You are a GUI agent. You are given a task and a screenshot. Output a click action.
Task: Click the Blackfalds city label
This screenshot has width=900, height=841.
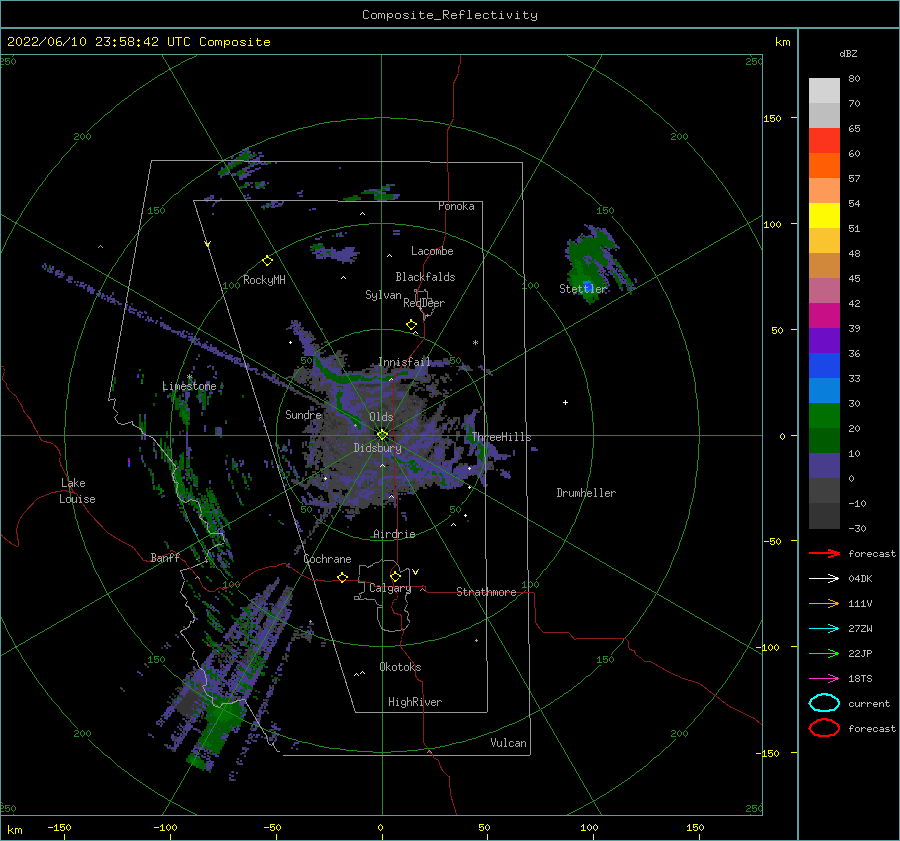coord(425,277)
